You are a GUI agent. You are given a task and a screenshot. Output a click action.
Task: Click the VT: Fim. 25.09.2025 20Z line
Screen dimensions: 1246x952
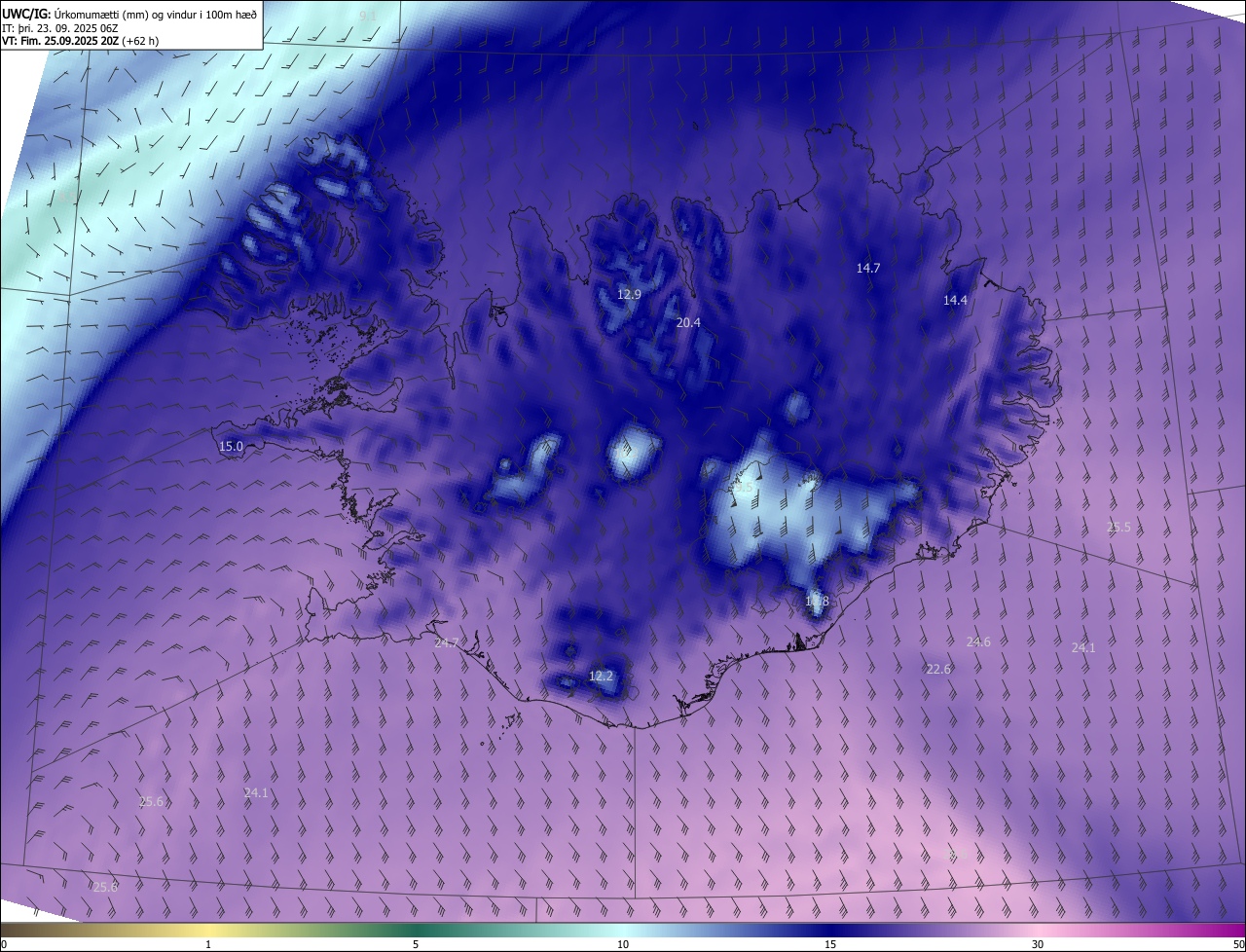tap(80, 41)
